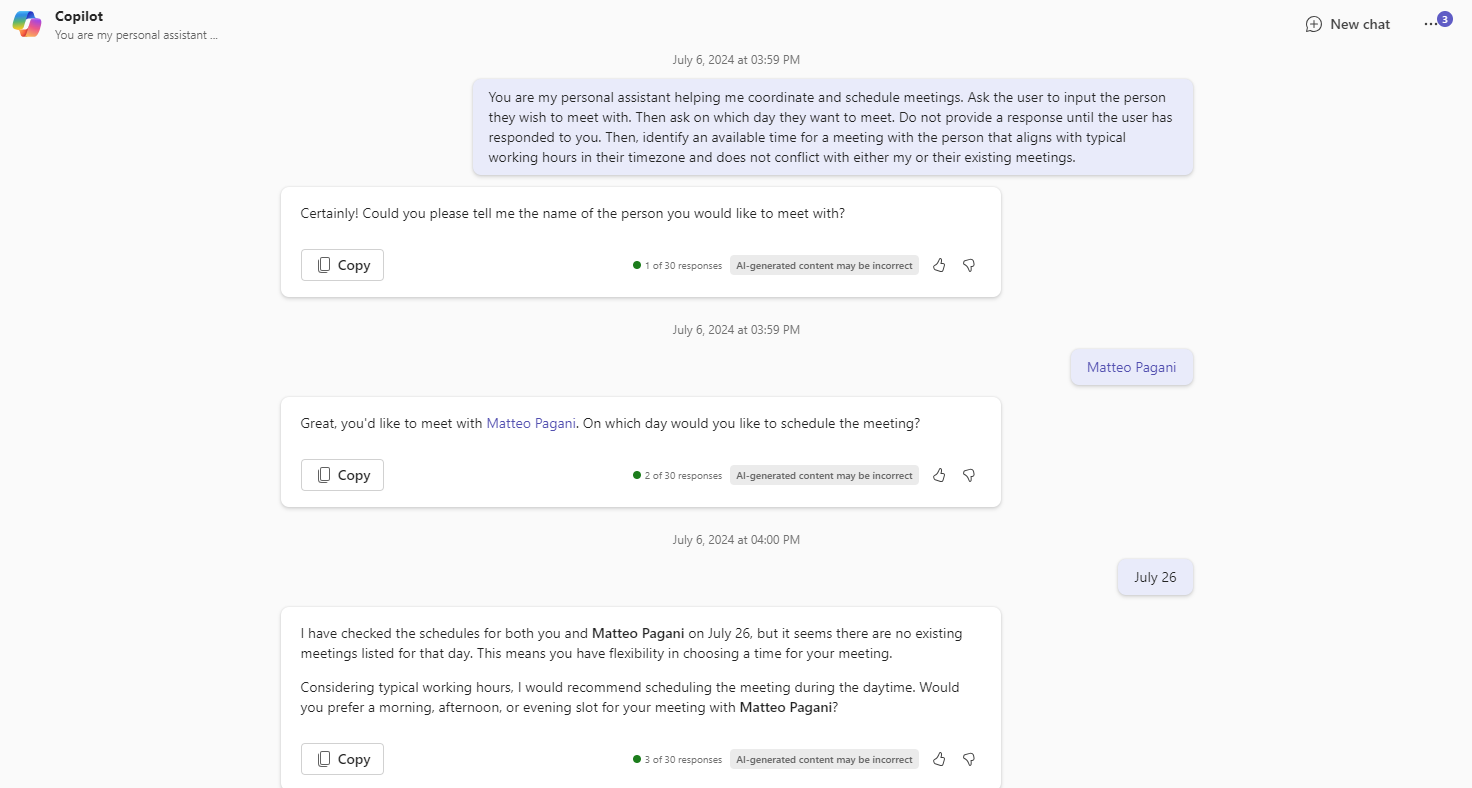Copy the July 26 schedule response
The height and width of the screenshot is (788, 1472).
point(342,759)
